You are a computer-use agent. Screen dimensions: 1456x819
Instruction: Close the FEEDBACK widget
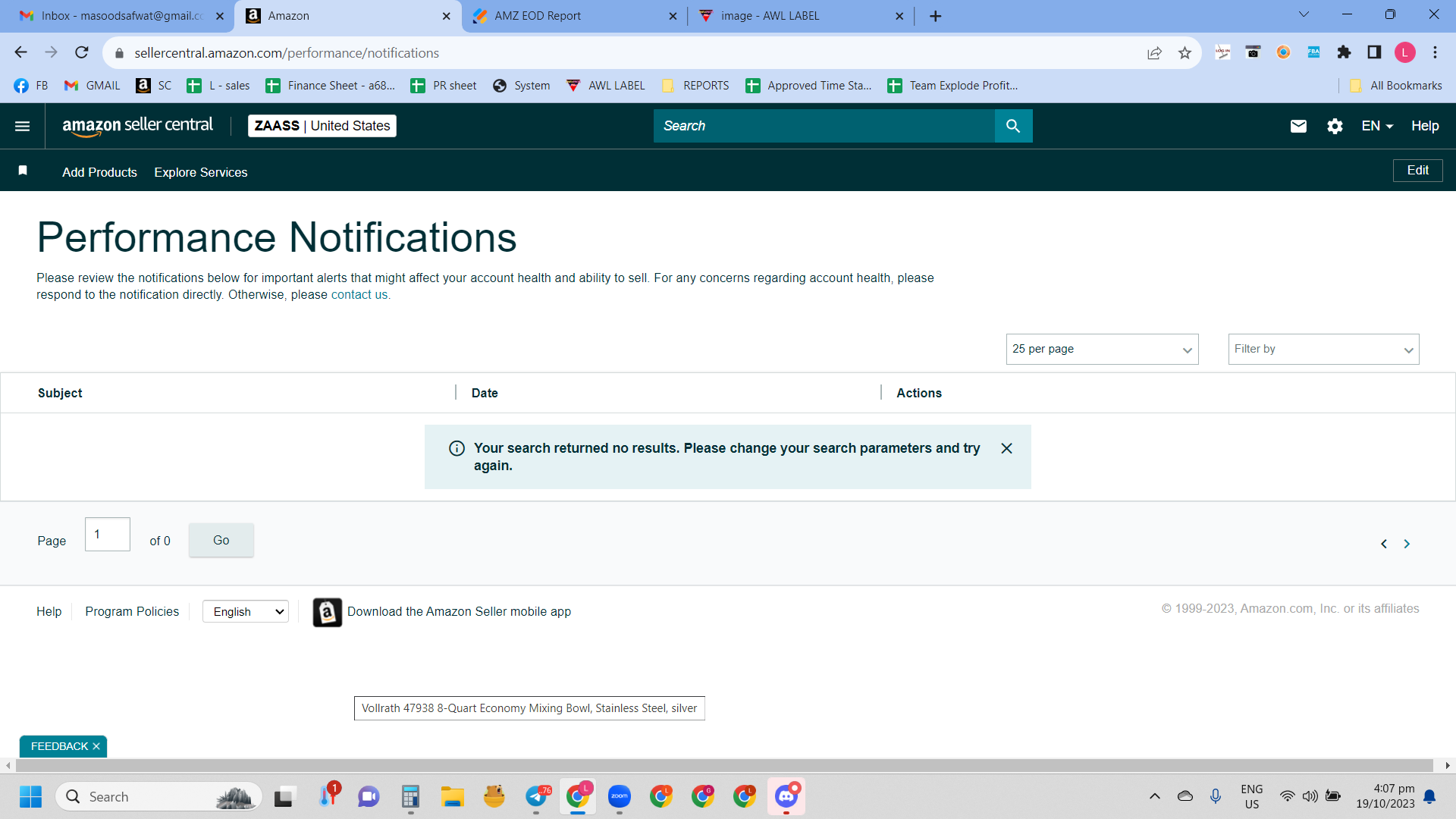96,747
